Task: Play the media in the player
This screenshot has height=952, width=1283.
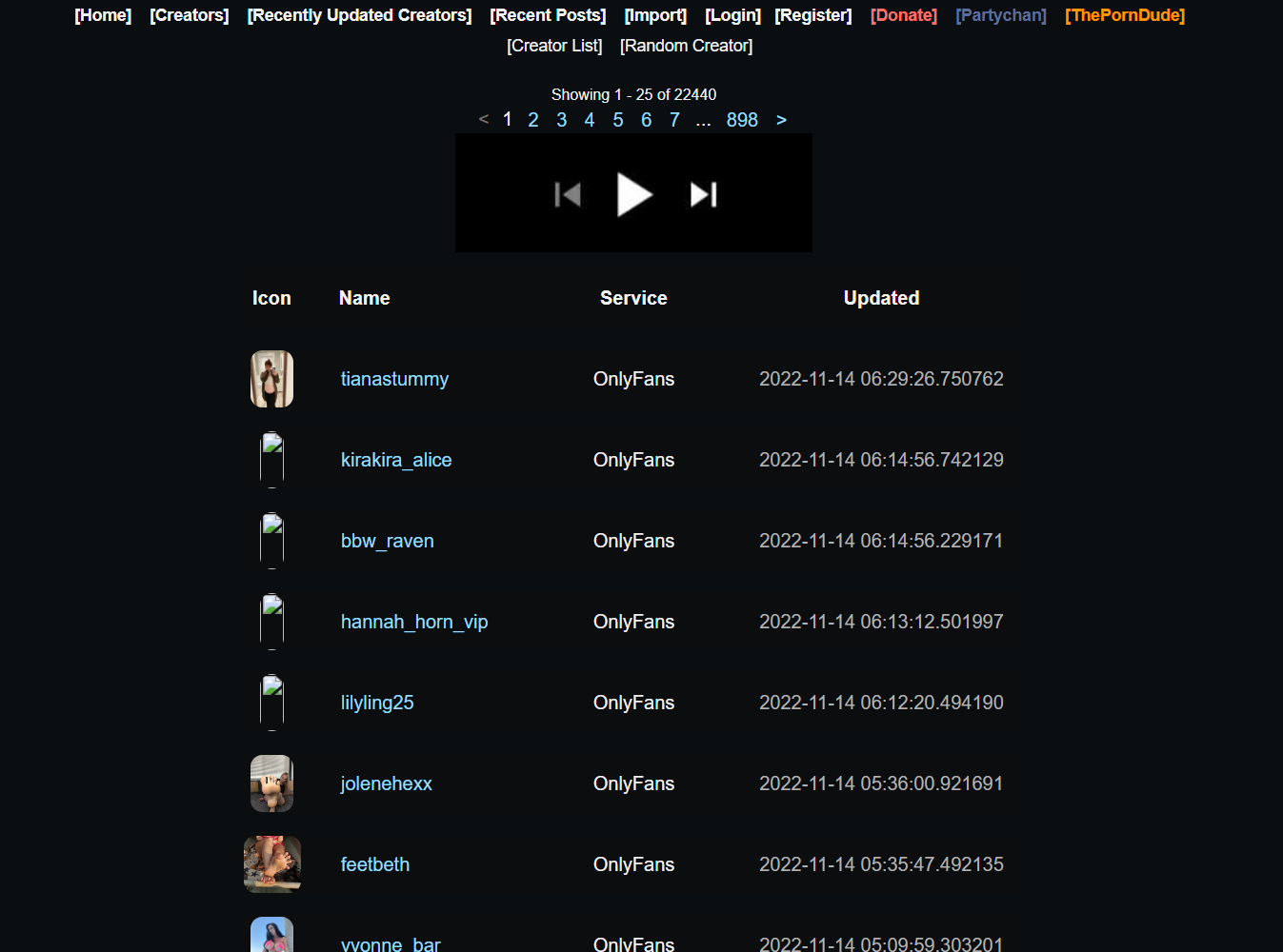Action: tap(634, 194)
